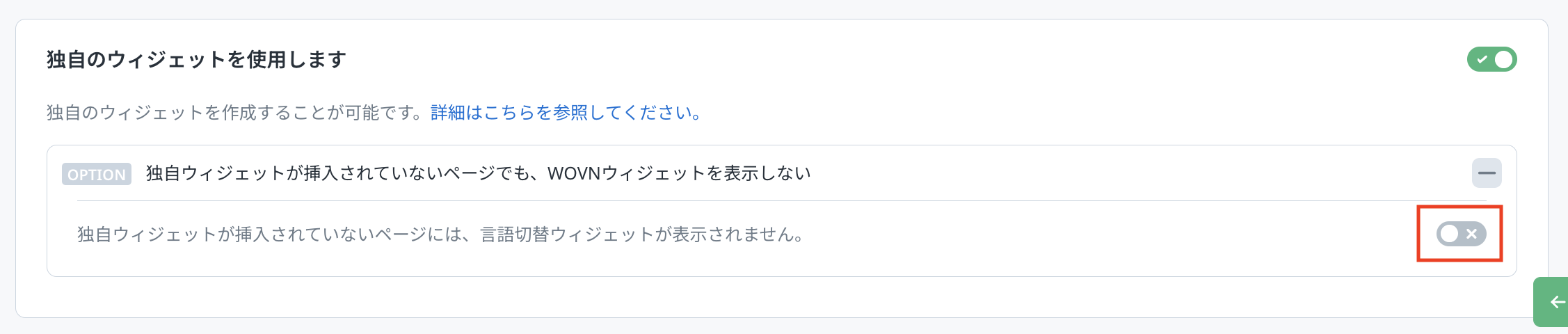Image resolution: width=1568 pixels, height=334 pixels.
Task: Click the white knob of the grey toggle
Action: [1450, 234]
